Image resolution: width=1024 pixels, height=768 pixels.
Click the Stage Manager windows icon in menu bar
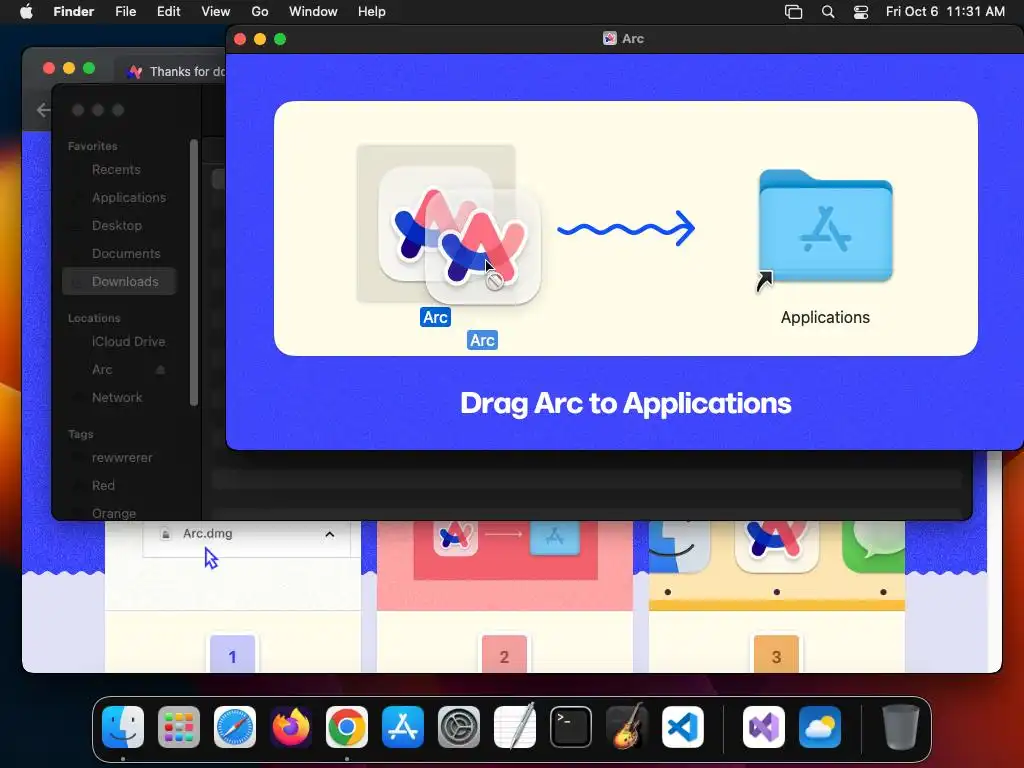click(x=793, y=12)
